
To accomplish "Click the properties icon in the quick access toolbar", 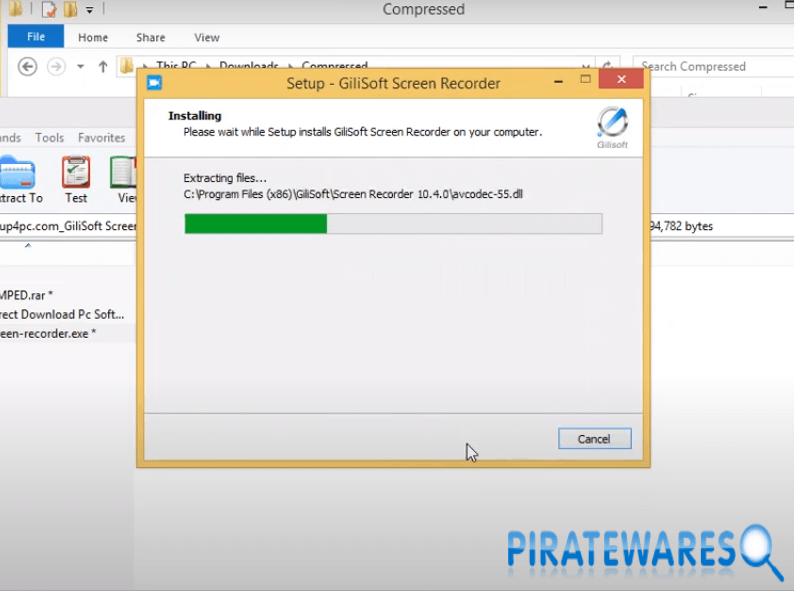I will 48,10.
